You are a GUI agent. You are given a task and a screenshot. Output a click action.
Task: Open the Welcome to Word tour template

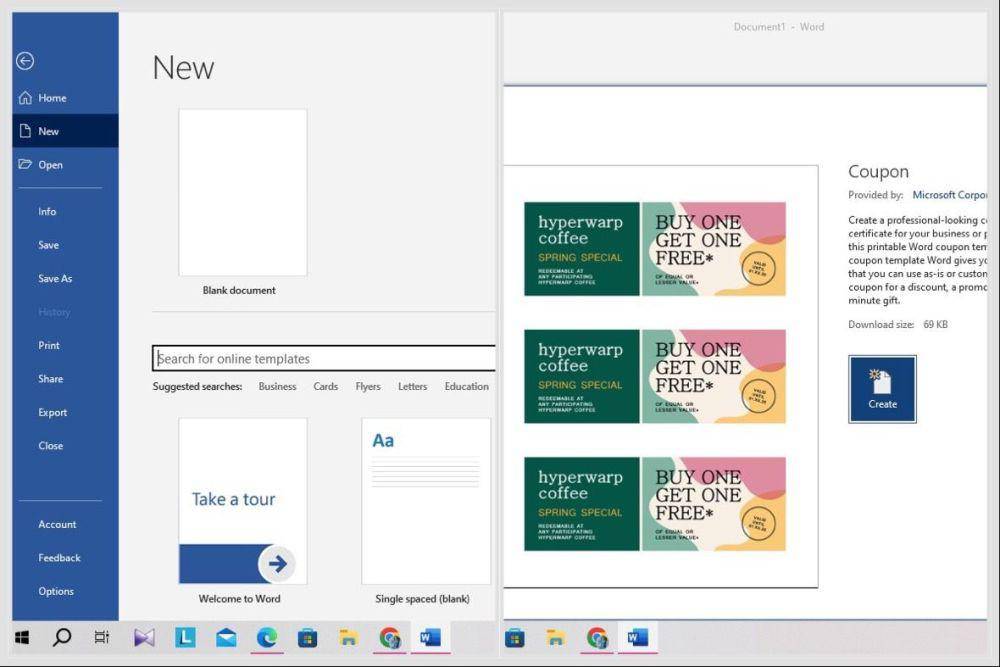[242, 501]
